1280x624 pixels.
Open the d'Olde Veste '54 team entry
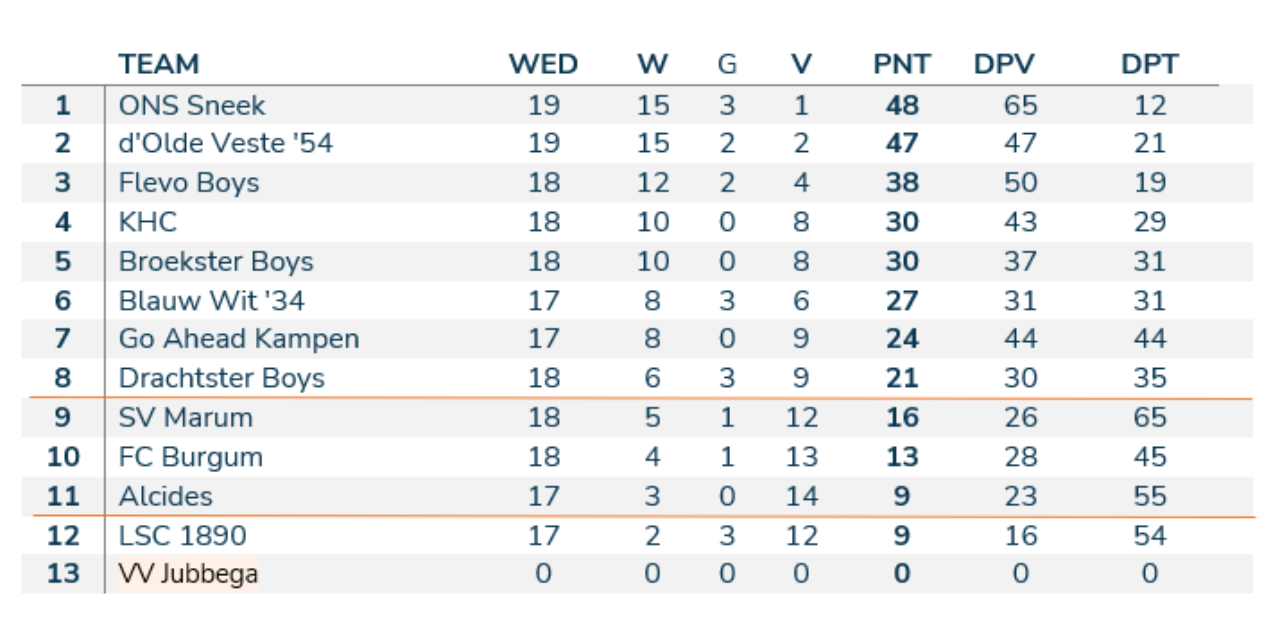pos(225,144)
